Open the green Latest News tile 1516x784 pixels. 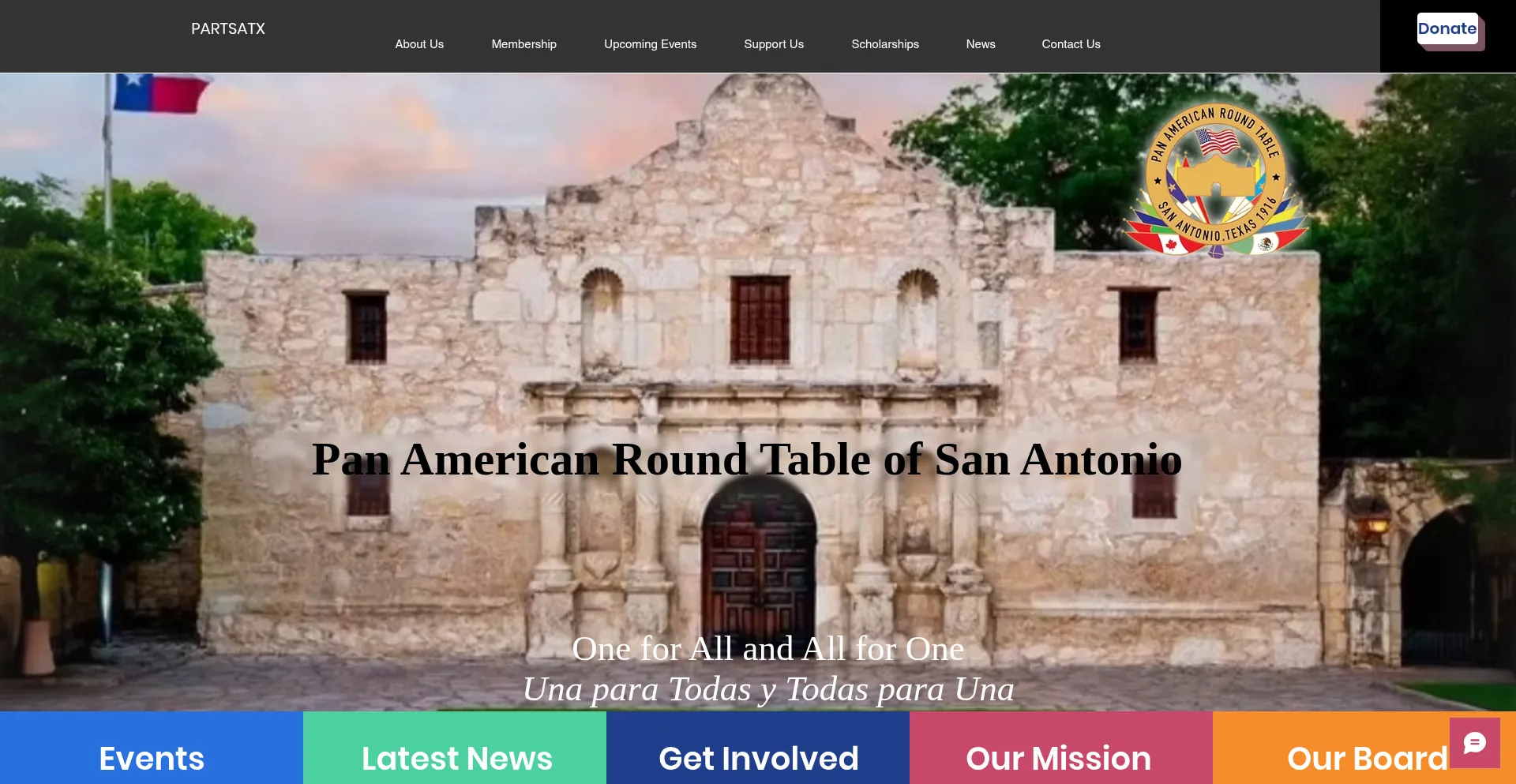pyautogui.click(x=456, y=756)
